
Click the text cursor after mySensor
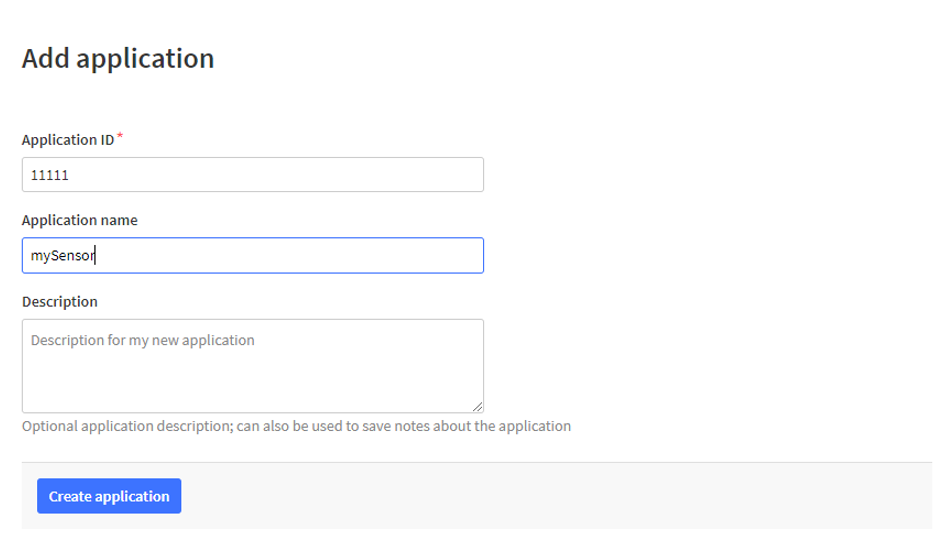tap(97, 256)
